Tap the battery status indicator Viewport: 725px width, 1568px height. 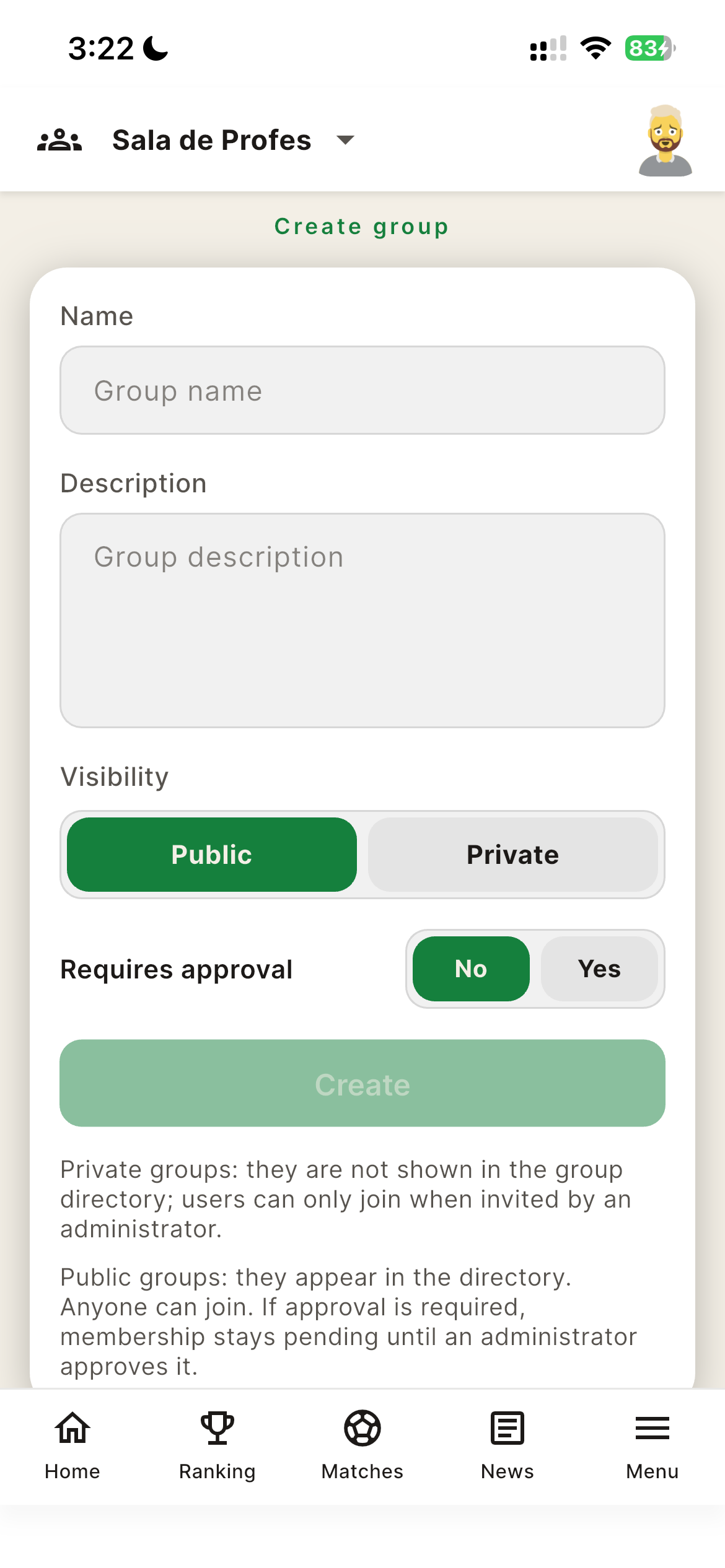650,48
